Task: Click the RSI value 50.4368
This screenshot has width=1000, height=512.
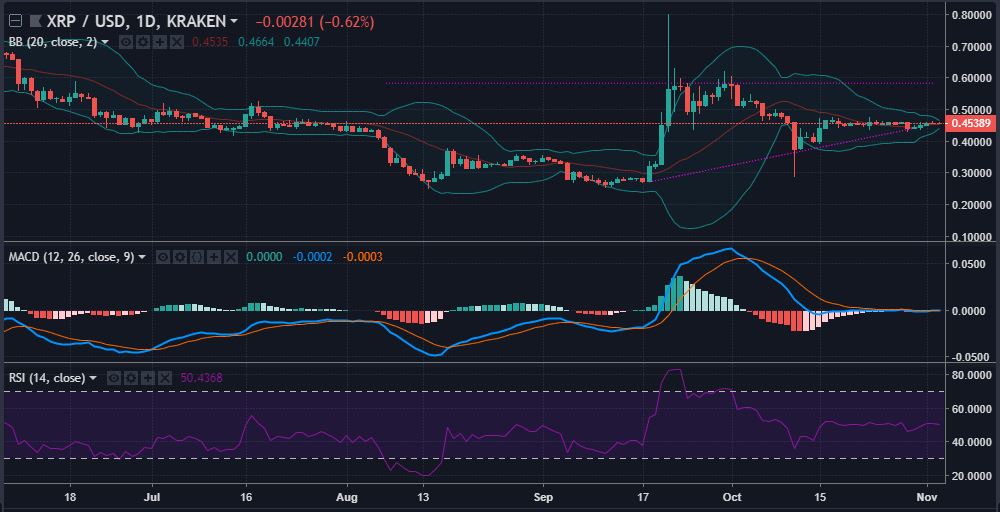Action: [x=202, y=378]
